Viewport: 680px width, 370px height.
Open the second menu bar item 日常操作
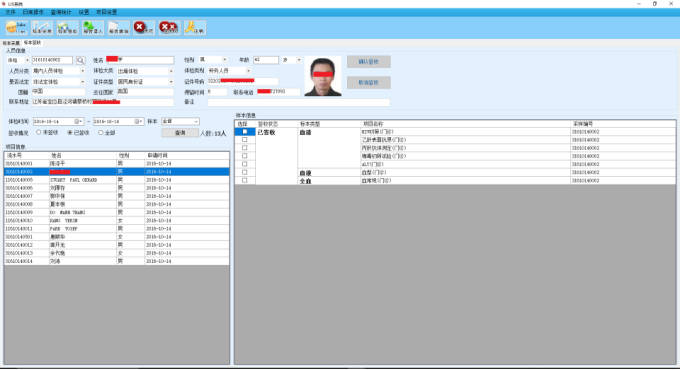click(x=33, y=12)
